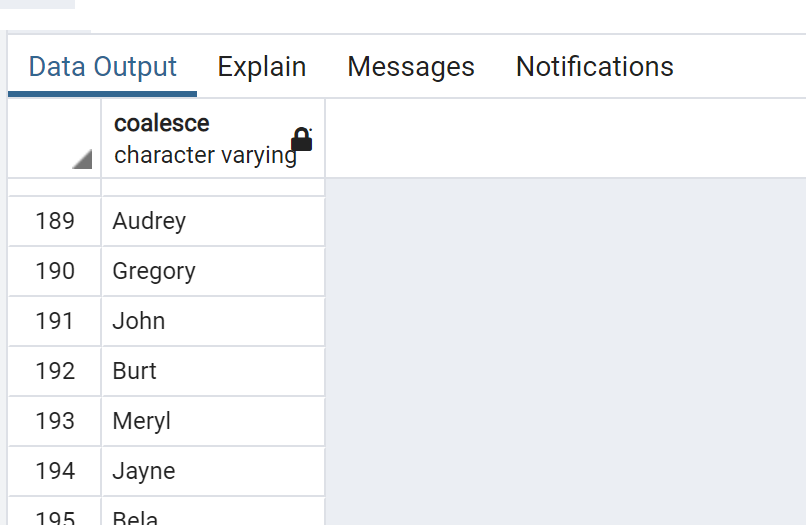Click the cell containing John

[x=213, y=321]
